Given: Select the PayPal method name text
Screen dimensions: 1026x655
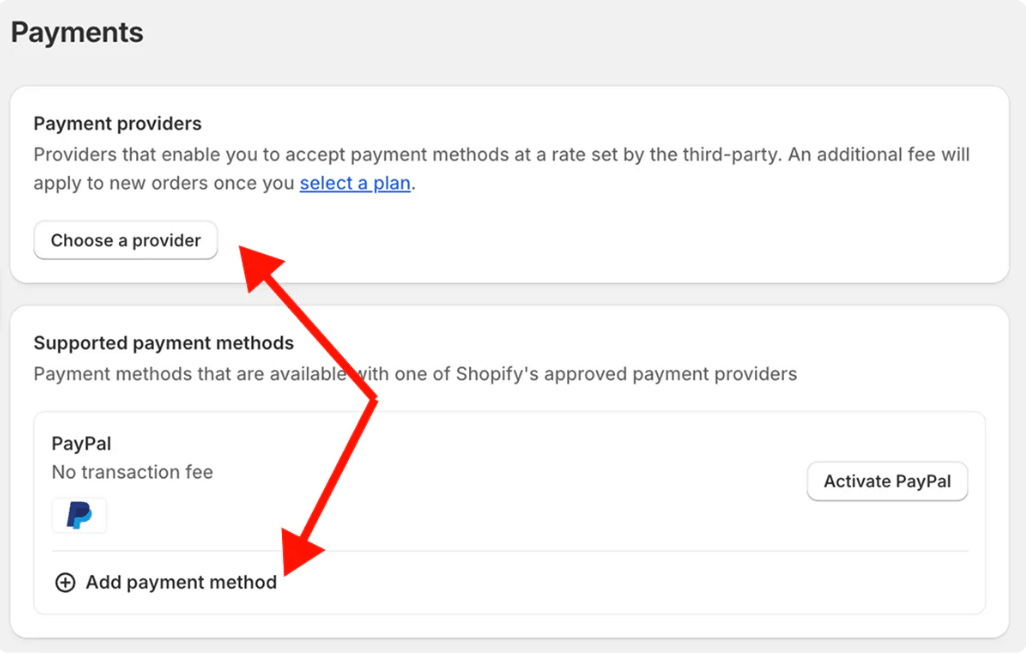Looking at the screenshot, I should [x=81, y=444].
